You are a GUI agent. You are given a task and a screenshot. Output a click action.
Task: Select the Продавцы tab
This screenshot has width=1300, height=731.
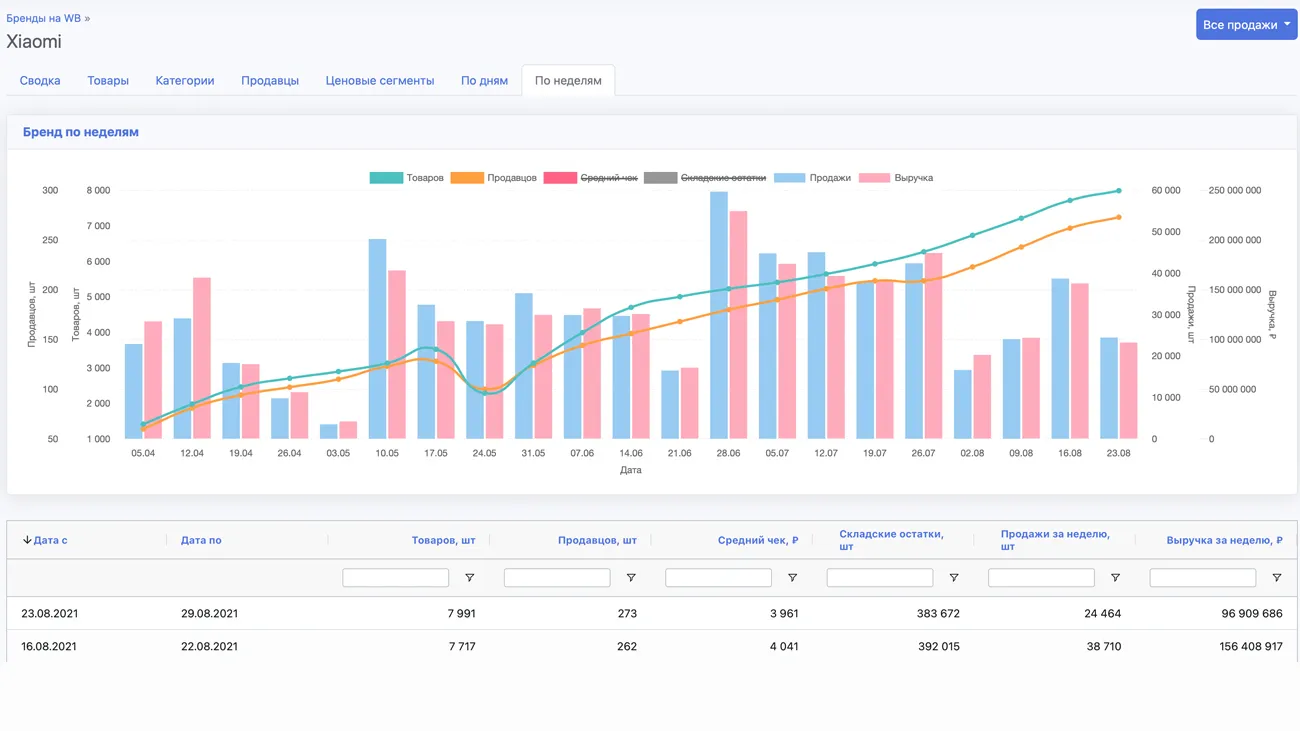click(x=270, y=81)
